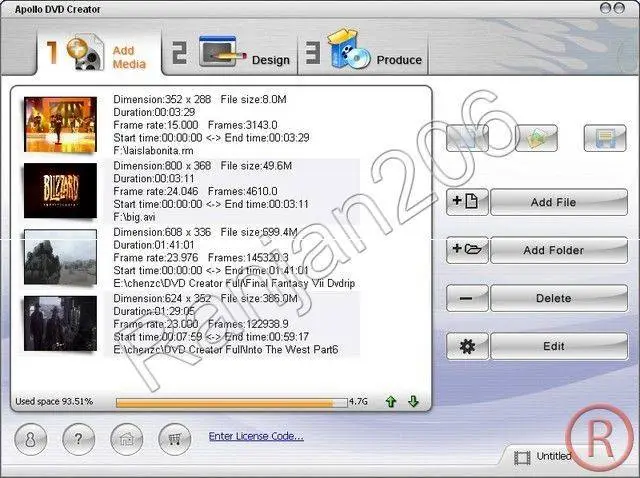Click the minus icon button

click(x=467, y=298)
